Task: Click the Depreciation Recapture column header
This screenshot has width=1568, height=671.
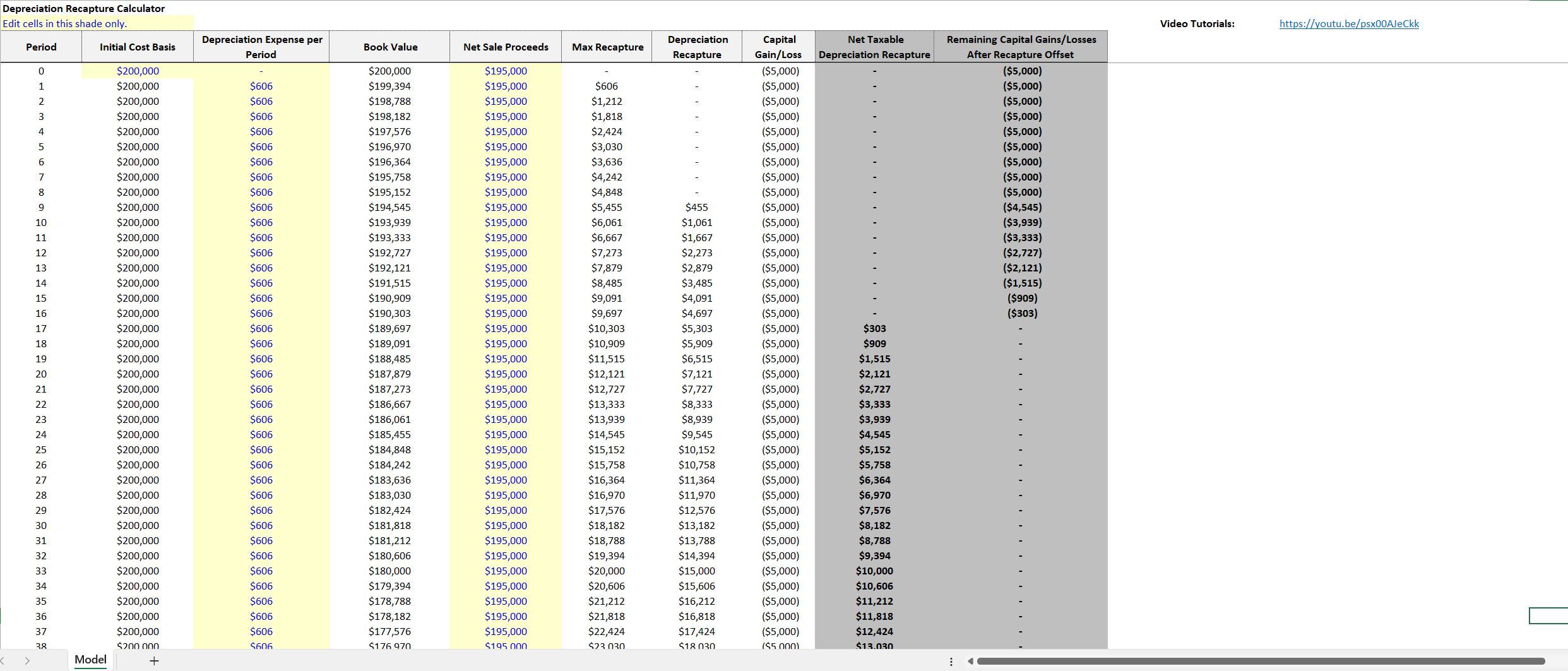Action: 698,47
